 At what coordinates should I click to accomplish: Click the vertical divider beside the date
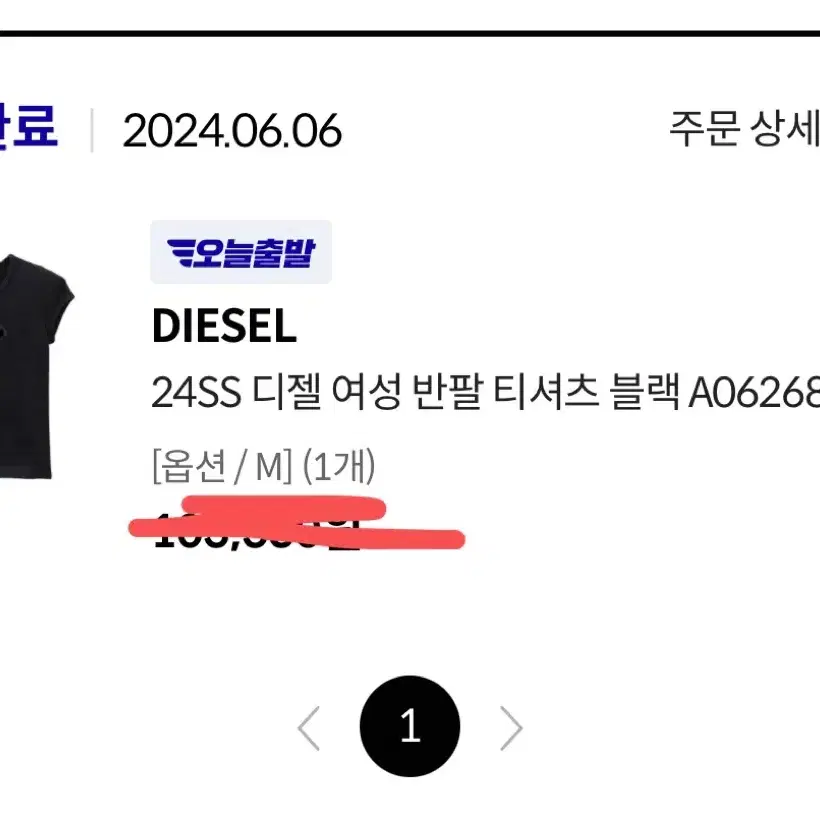pos(92,130)
